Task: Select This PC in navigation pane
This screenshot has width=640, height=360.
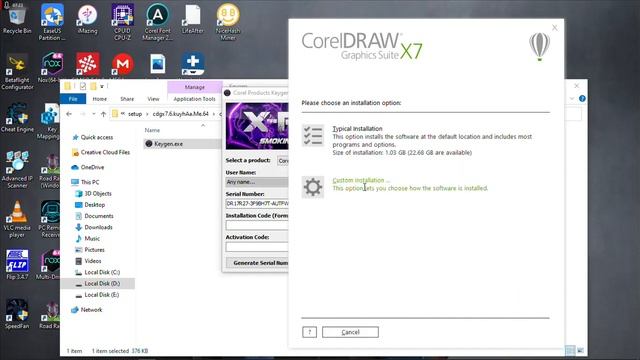Action: pos(90,182)
